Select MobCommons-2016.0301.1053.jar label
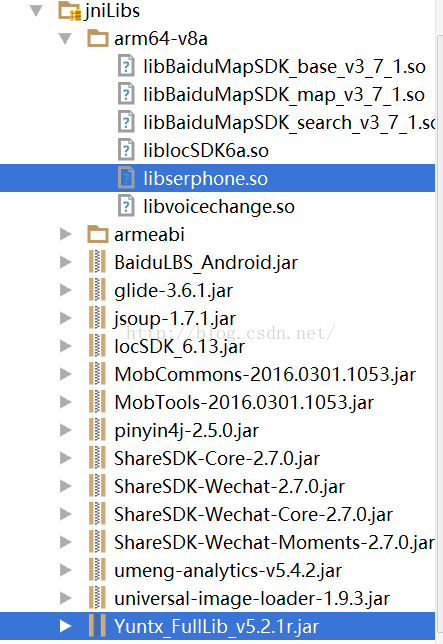Screen dimensions: 443x644 click(265, 375)
